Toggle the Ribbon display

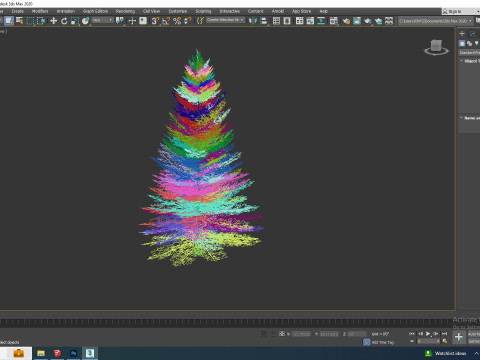[300, 21]
